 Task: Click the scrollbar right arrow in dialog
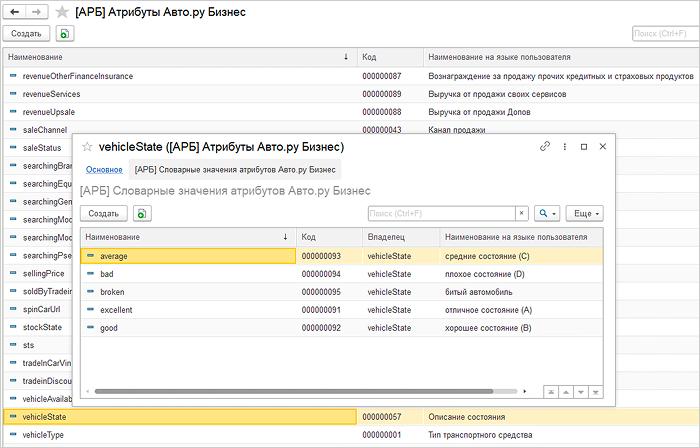click(525, 391)
